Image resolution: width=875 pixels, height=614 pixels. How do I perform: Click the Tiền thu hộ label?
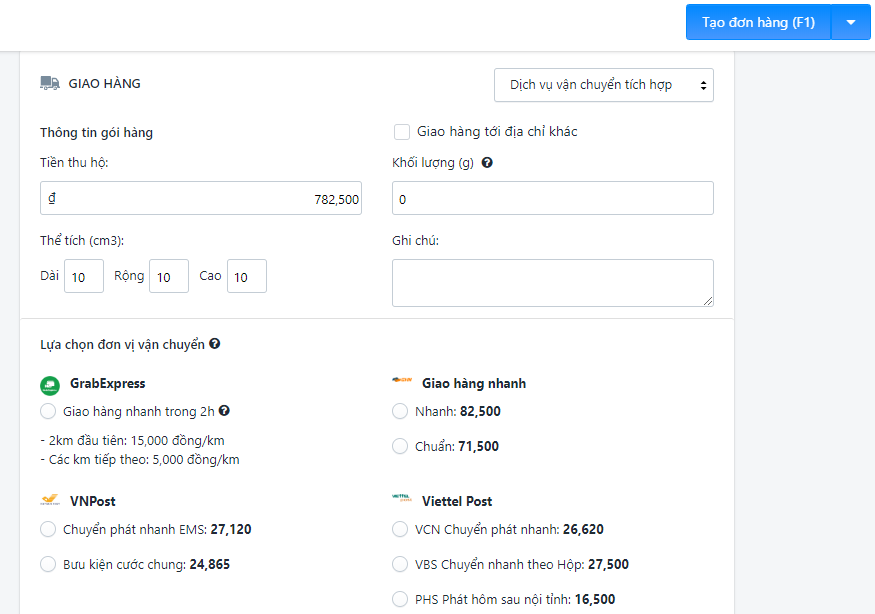point(74,162)
